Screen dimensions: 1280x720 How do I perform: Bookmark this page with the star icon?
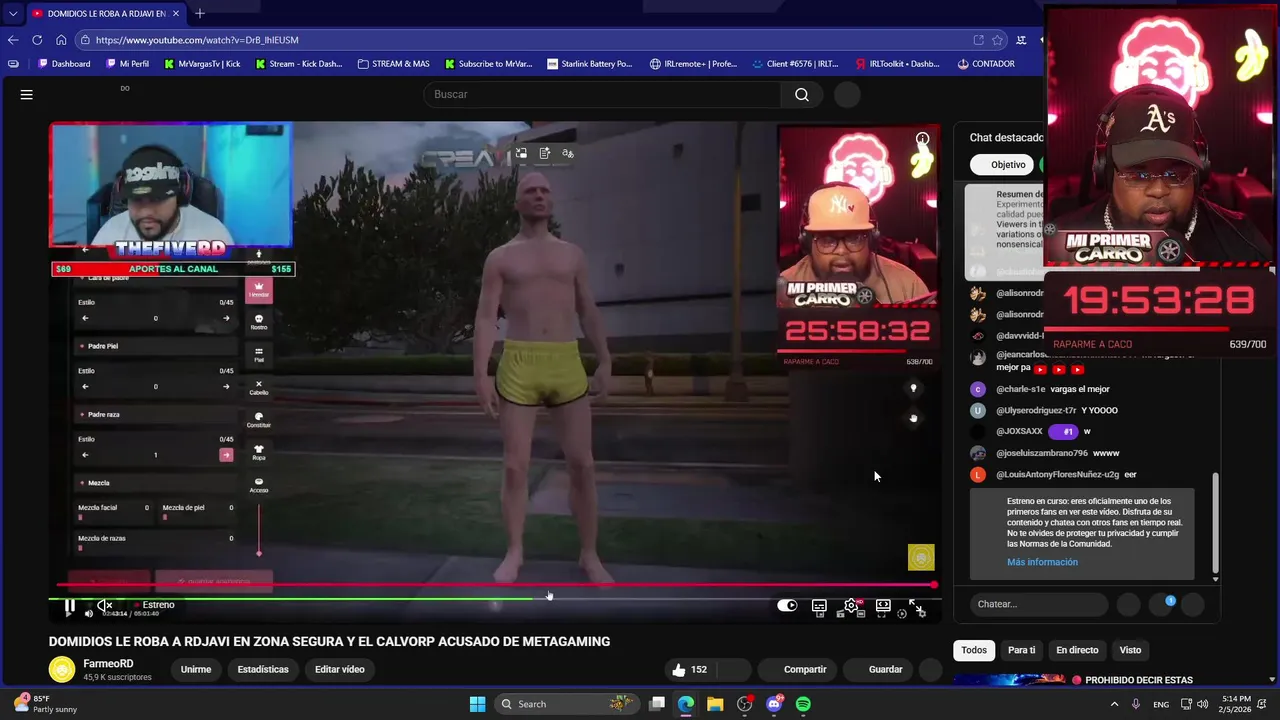tap(997, 40)
